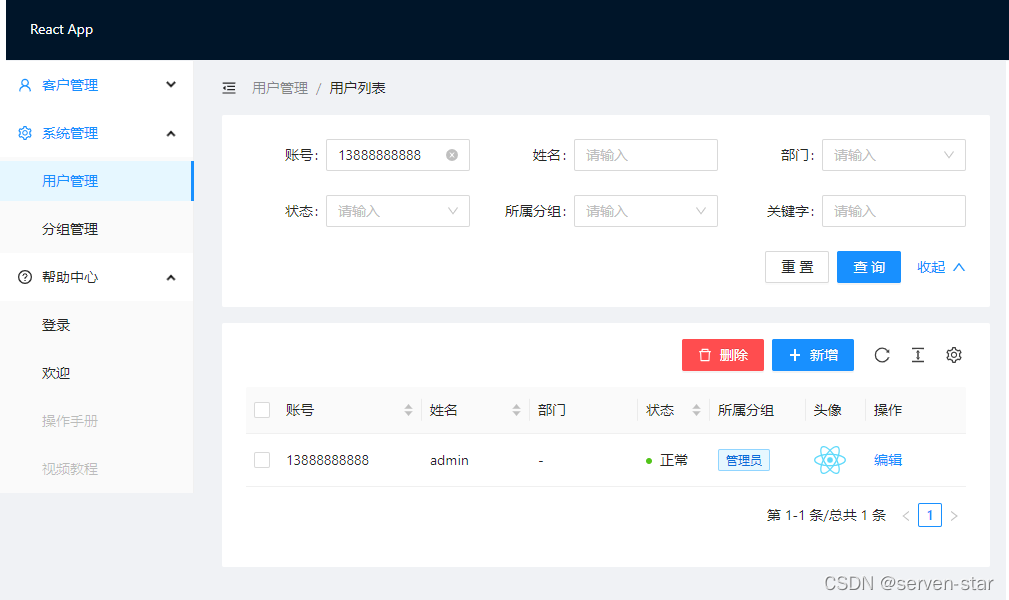This screenshot has height=600, width=1009.
Task: Focus the 关键字 input field
Action: (x=893, y=211)
